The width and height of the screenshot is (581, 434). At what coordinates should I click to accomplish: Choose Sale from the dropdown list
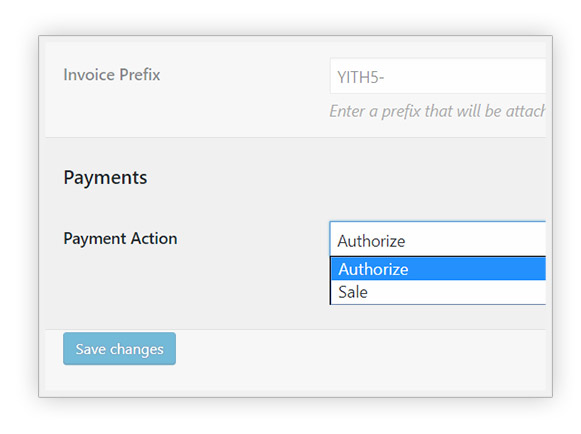click(x=438, y=292)
